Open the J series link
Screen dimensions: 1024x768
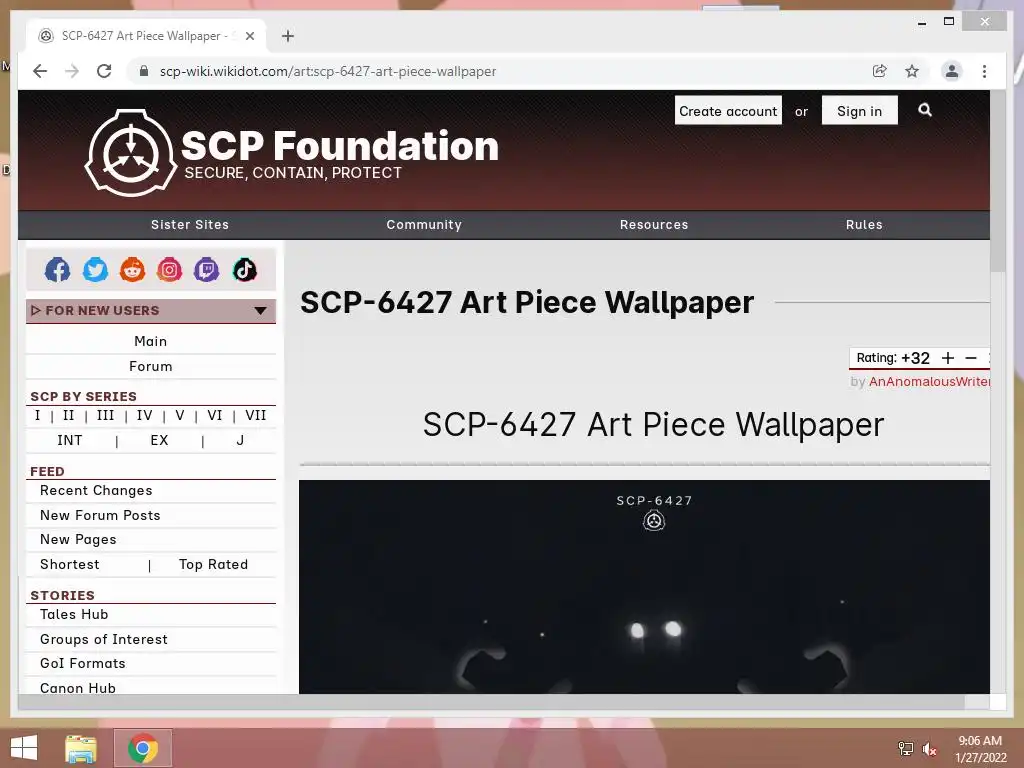pos(240,440)
